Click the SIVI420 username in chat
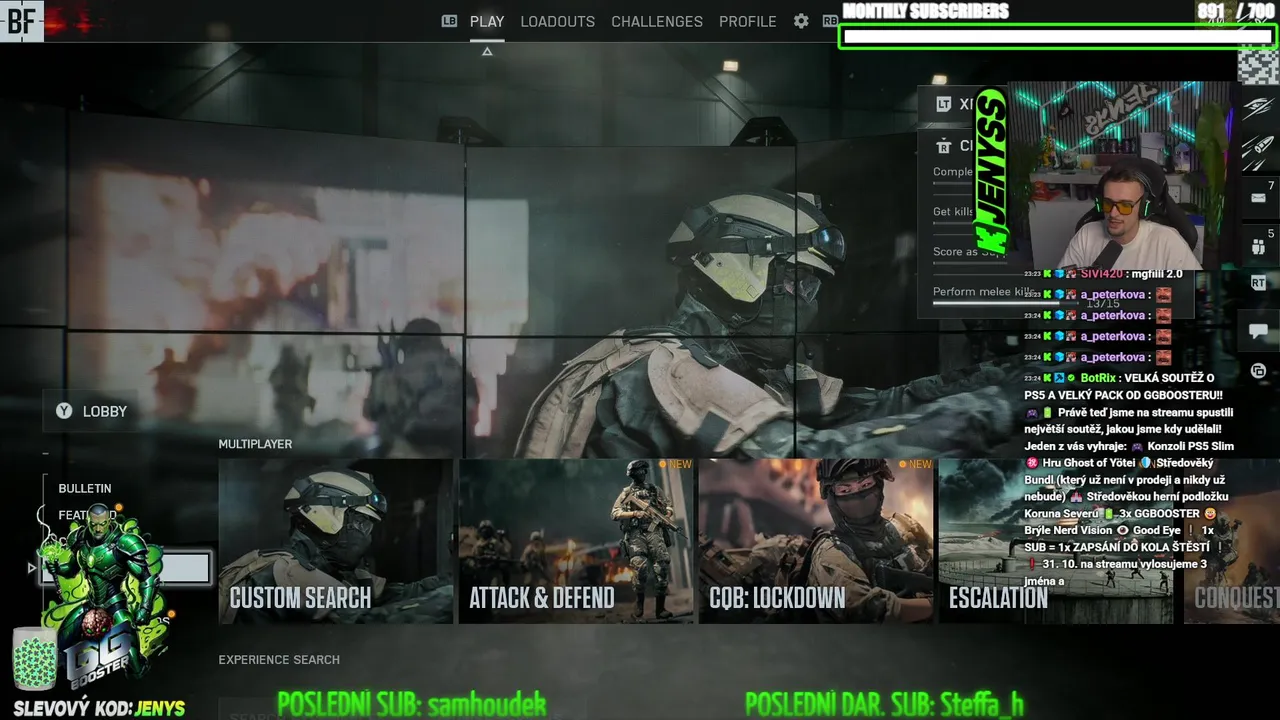This screenshot has width=1280, height=720. (x=1102, y=273)
